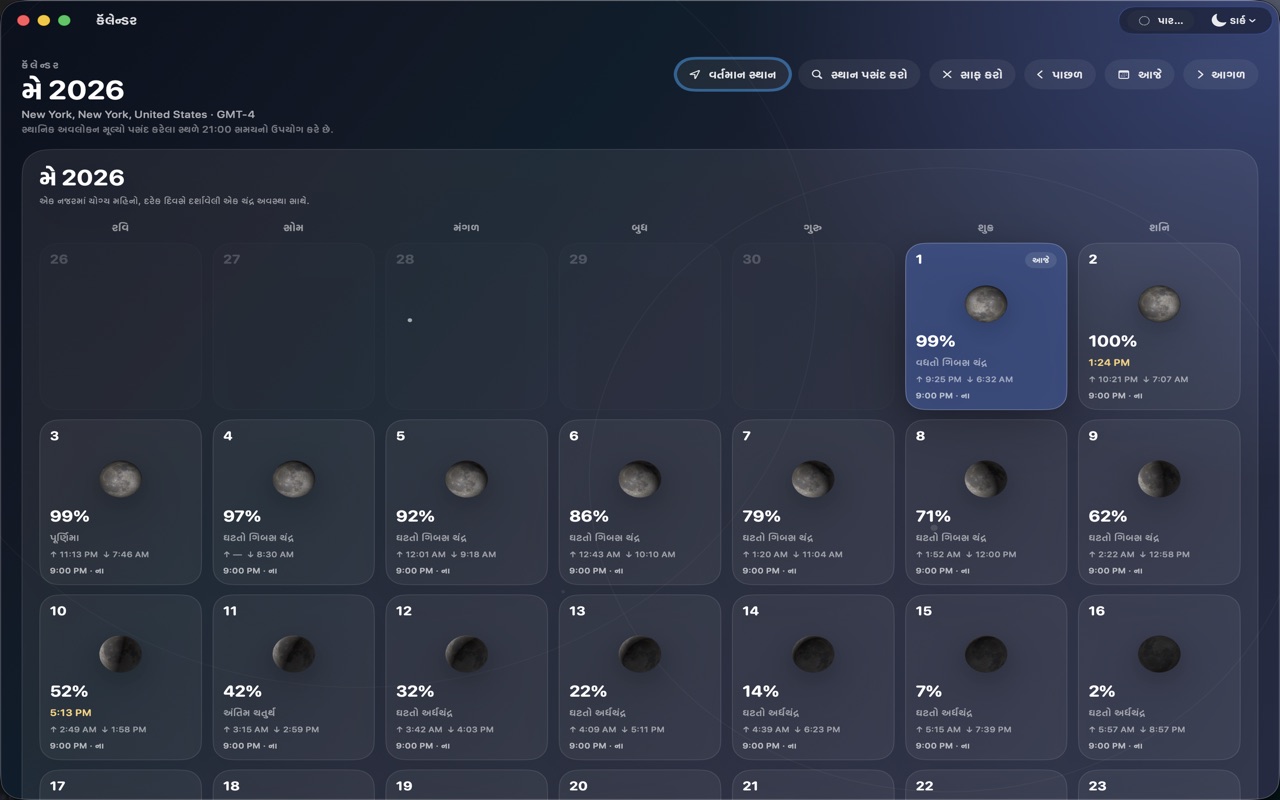
Task: Select the day 17 card
Action: pos(120,785)
